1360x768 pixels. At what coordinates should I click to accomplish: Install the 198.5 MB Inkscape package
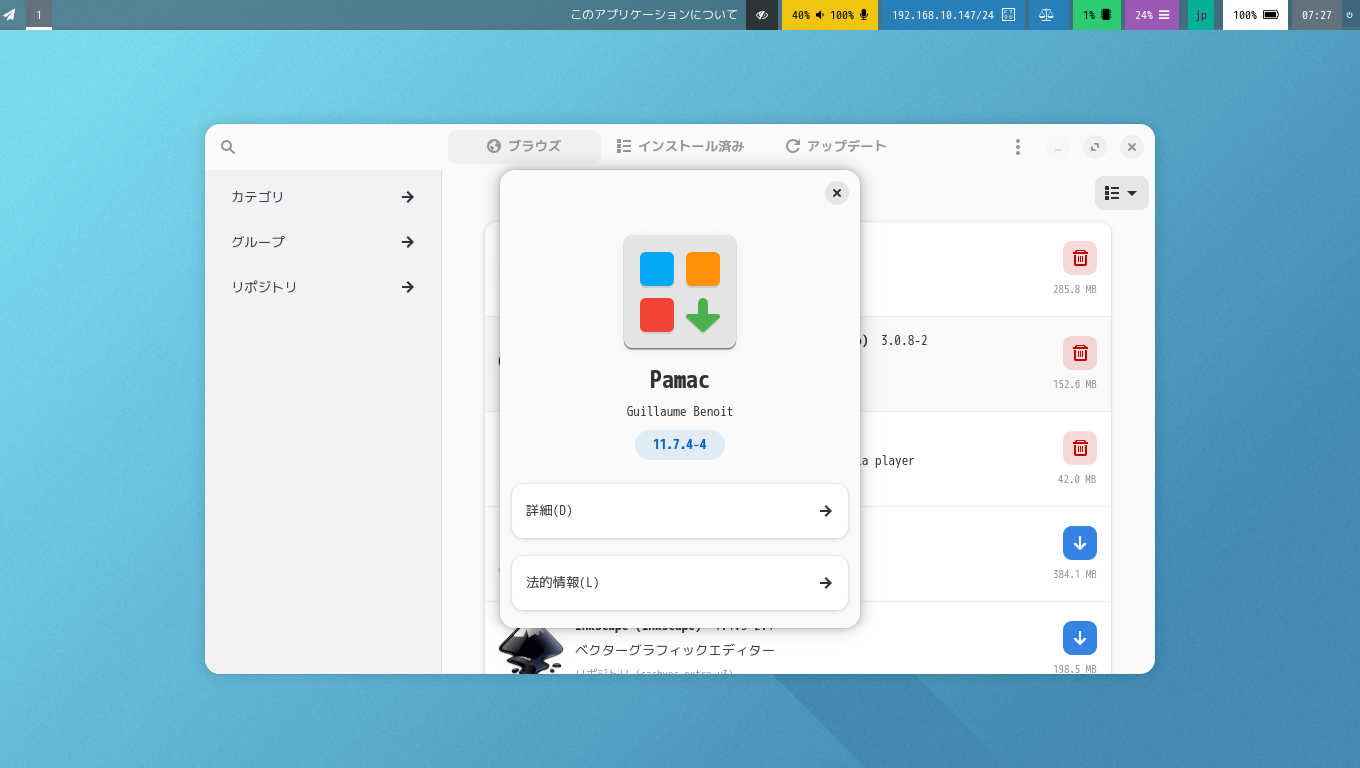(x=1080, y=638)
